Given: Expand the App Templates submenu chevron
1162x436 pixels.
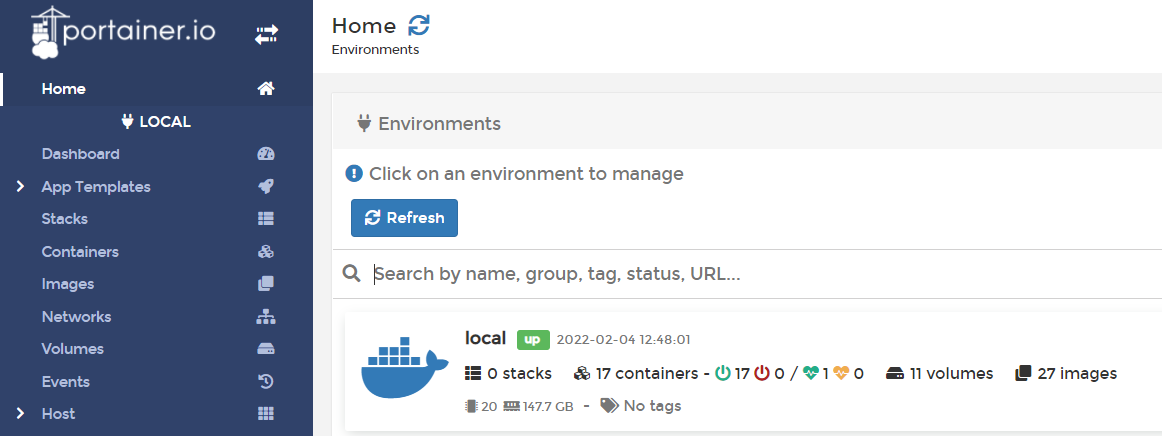Looking at the screenshot, I should click(x=20, y=187).
